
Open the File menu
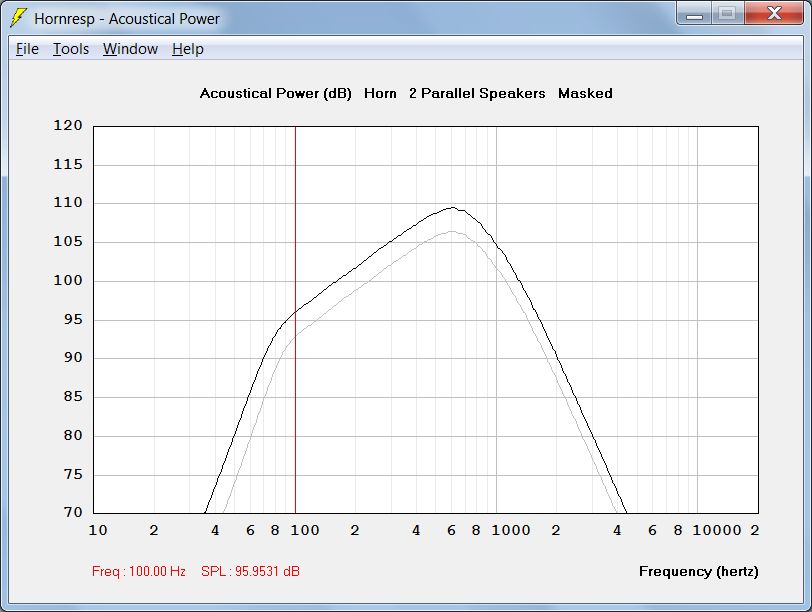point(27,49)
